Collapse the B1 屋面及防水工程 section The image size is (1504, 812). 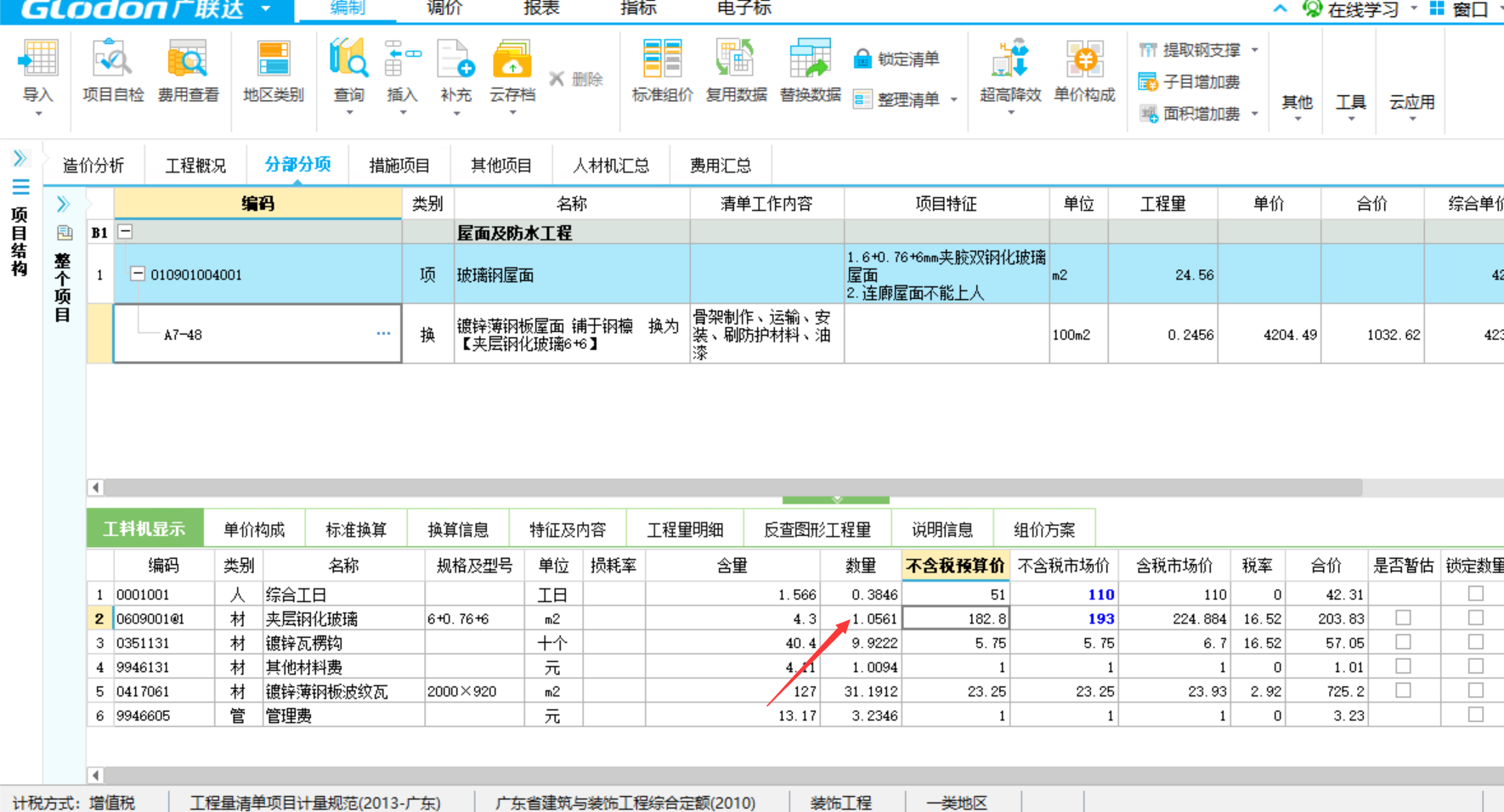[125, 231]
